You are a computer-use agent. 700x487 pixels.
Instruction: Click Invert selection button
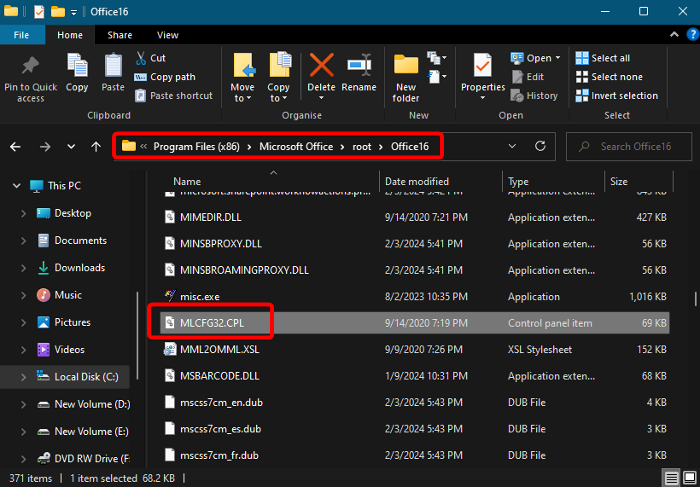point(617,96)
